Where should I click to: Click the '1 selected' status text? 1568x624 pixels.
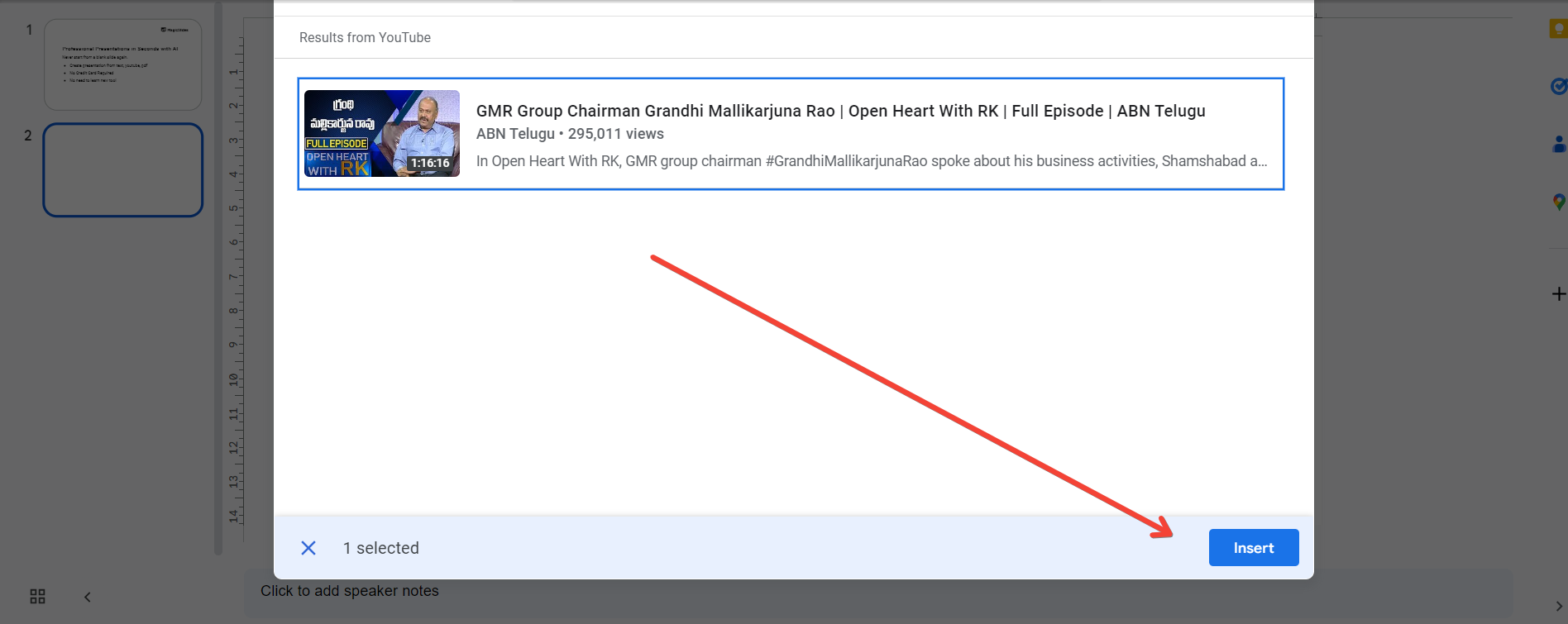(x=381, y=548)
